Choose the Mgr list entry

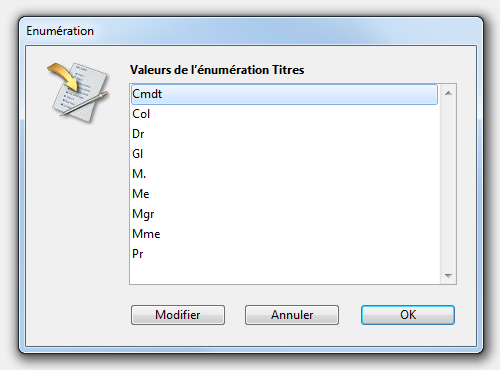(284, 214)
